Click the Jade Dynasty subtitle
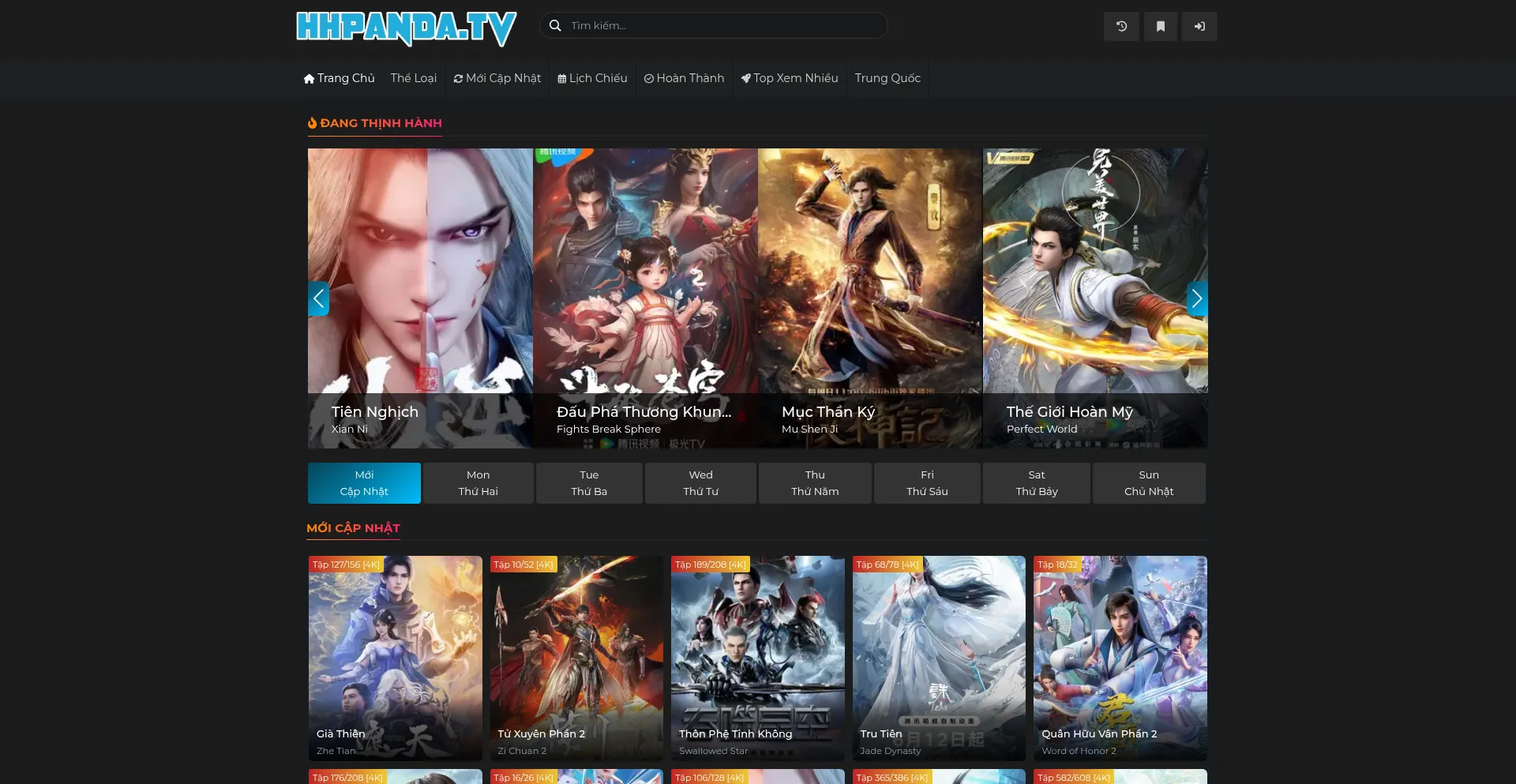The height and width of the screenshot is (784, 1516). tap(891, 751)
